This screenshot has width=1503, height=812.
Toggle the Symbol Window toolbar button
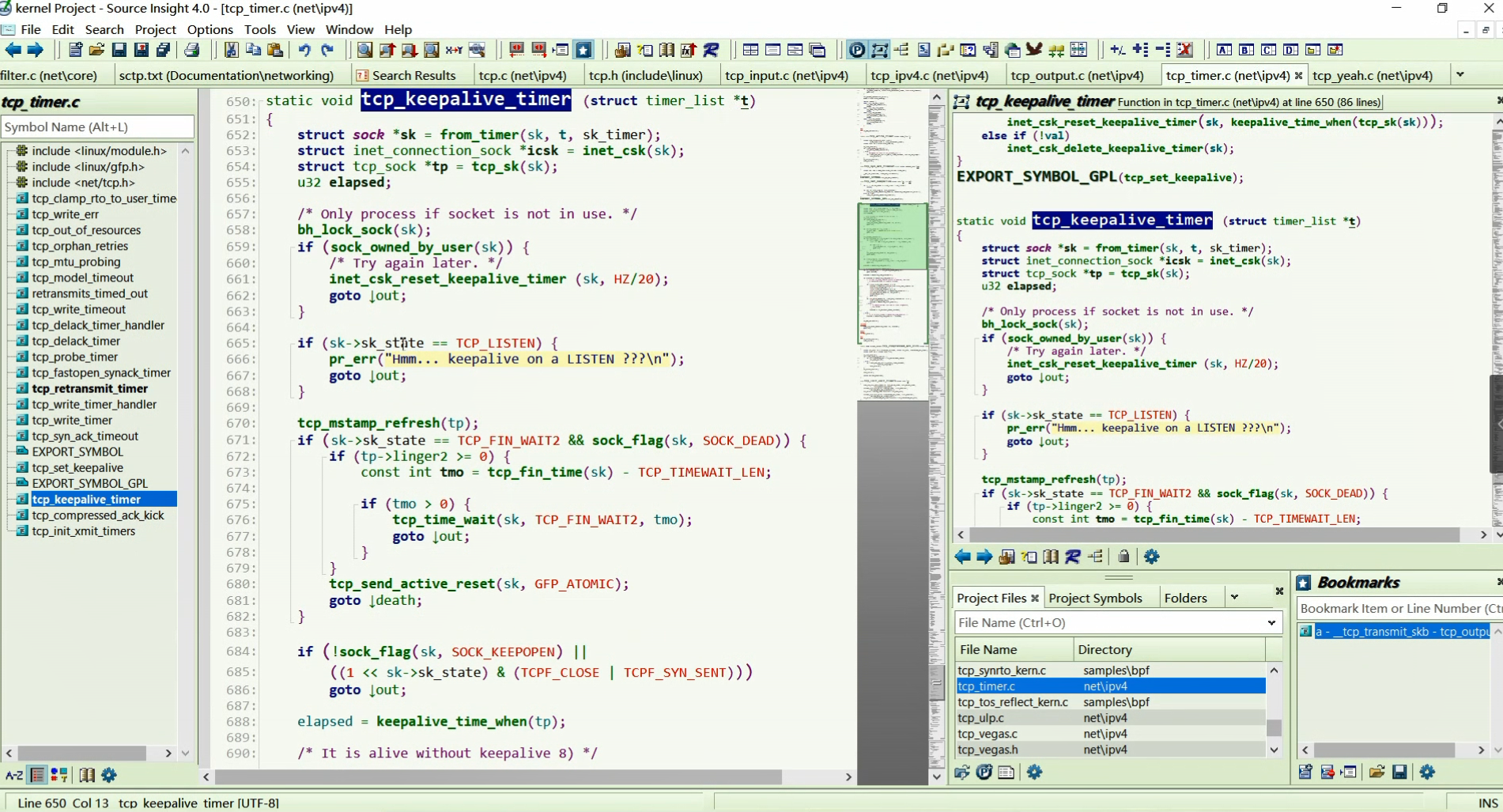[879, 50]
